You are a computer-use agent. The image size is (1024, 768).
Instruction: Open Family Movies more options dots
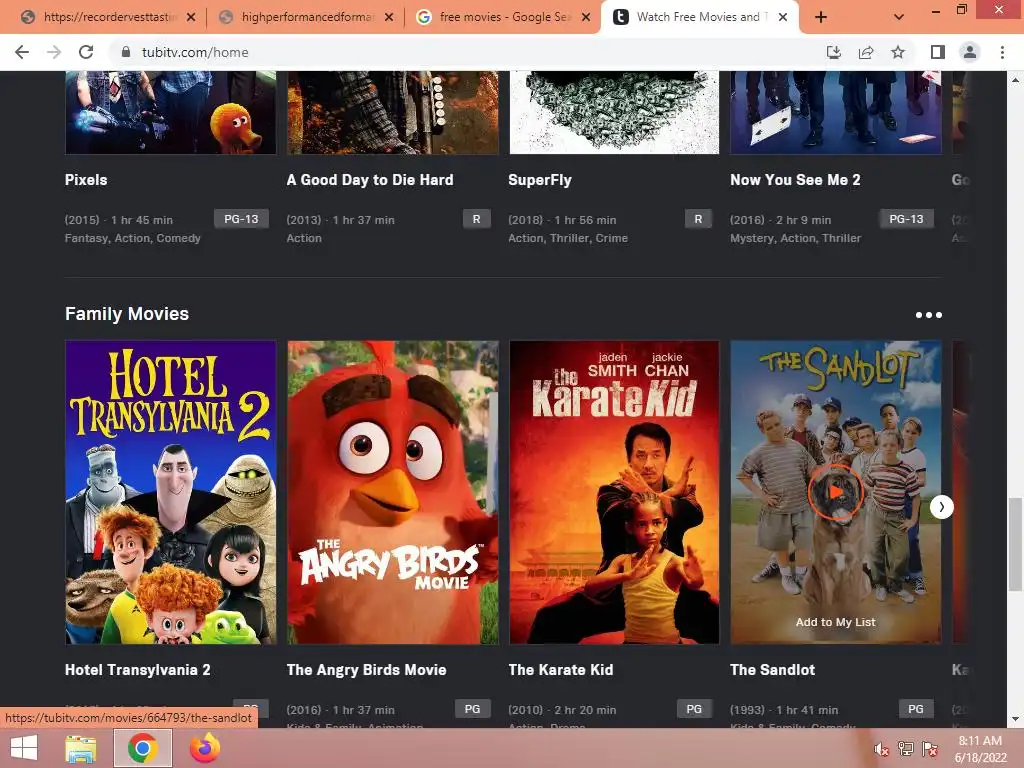(928, 315)
